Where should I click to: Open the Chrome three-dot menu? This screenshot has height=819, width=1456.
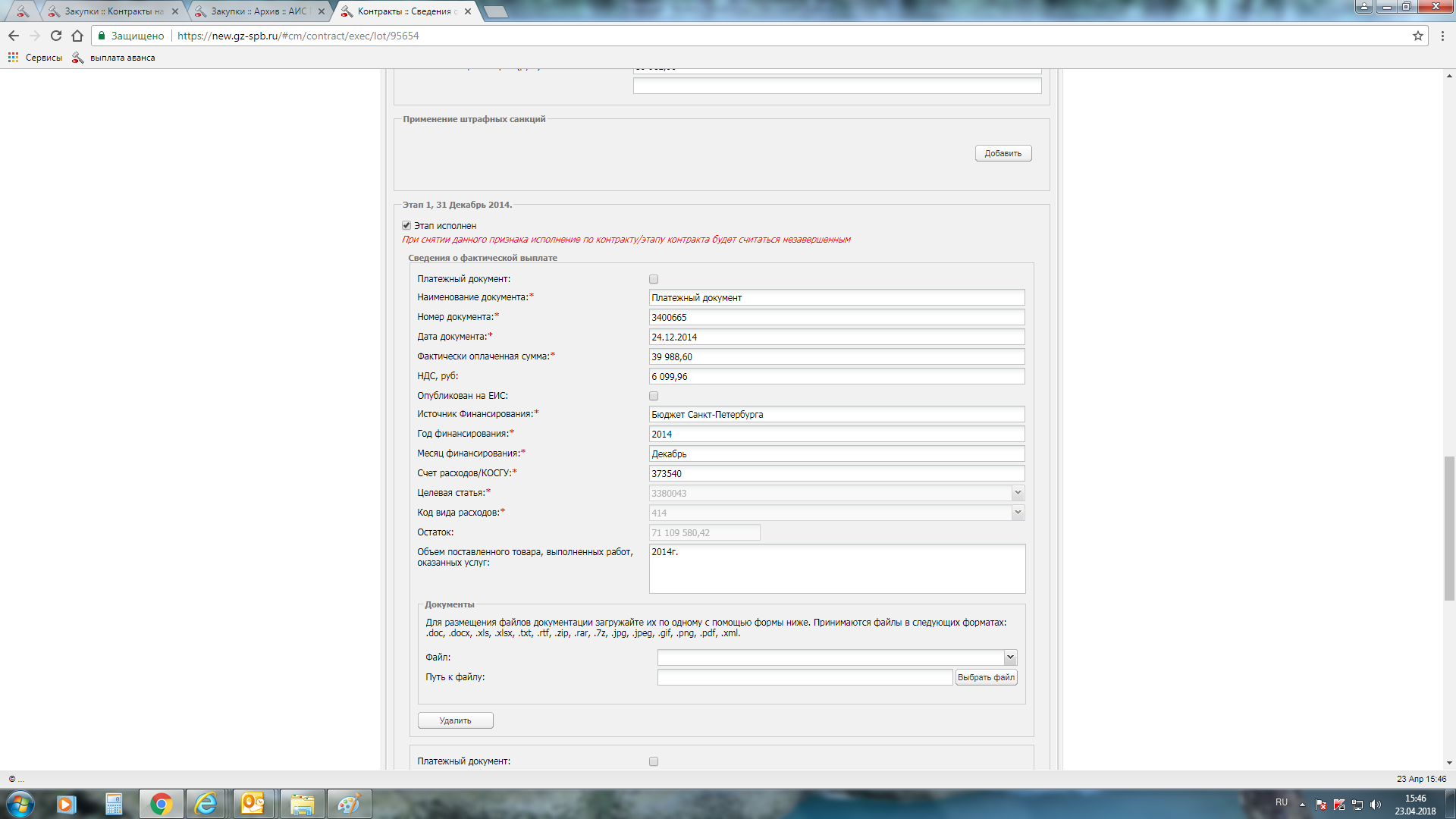click(x=1442, y=36)
